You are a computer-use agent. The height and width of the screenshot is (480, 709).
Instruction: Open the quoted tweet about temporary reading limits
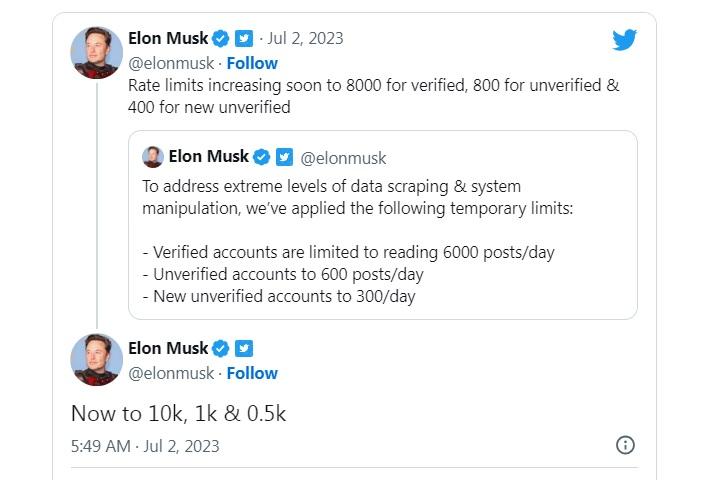point(382,240)
